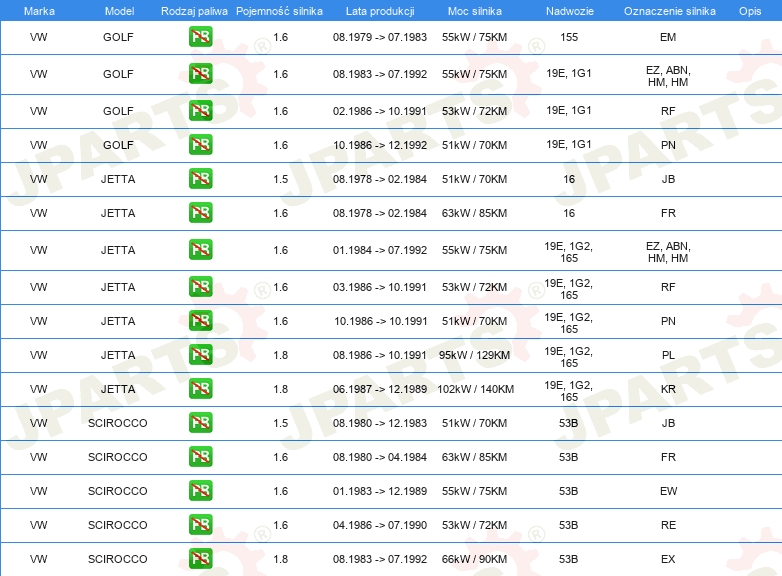Click the fuel icon in SCIROCCO FR row

coord(200,457)
